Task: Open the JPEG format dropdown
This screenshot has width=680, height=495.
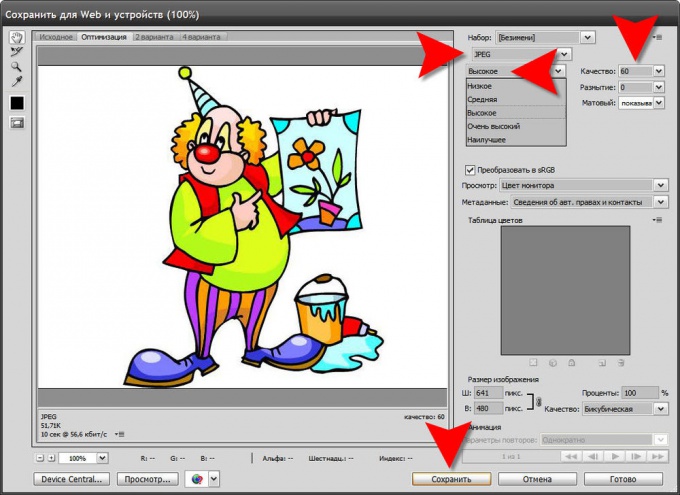Action: click(522, 54)
